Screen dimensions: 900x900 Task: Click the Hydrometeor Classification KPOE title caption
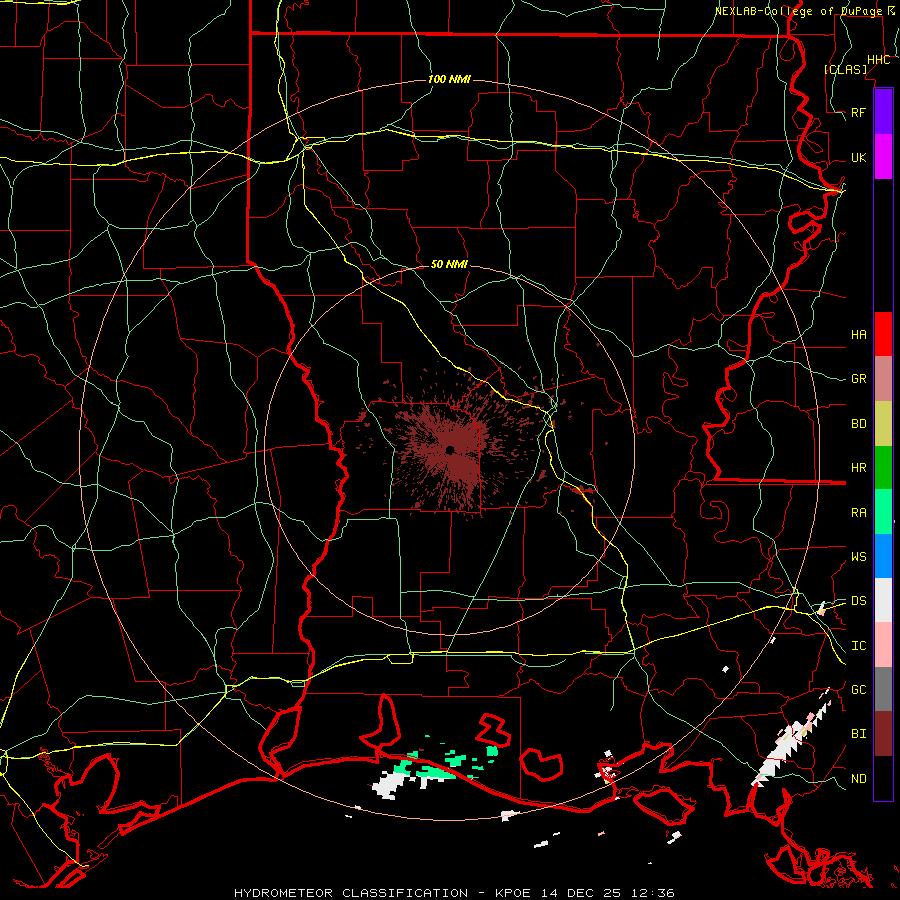click(x=453, y=893)
